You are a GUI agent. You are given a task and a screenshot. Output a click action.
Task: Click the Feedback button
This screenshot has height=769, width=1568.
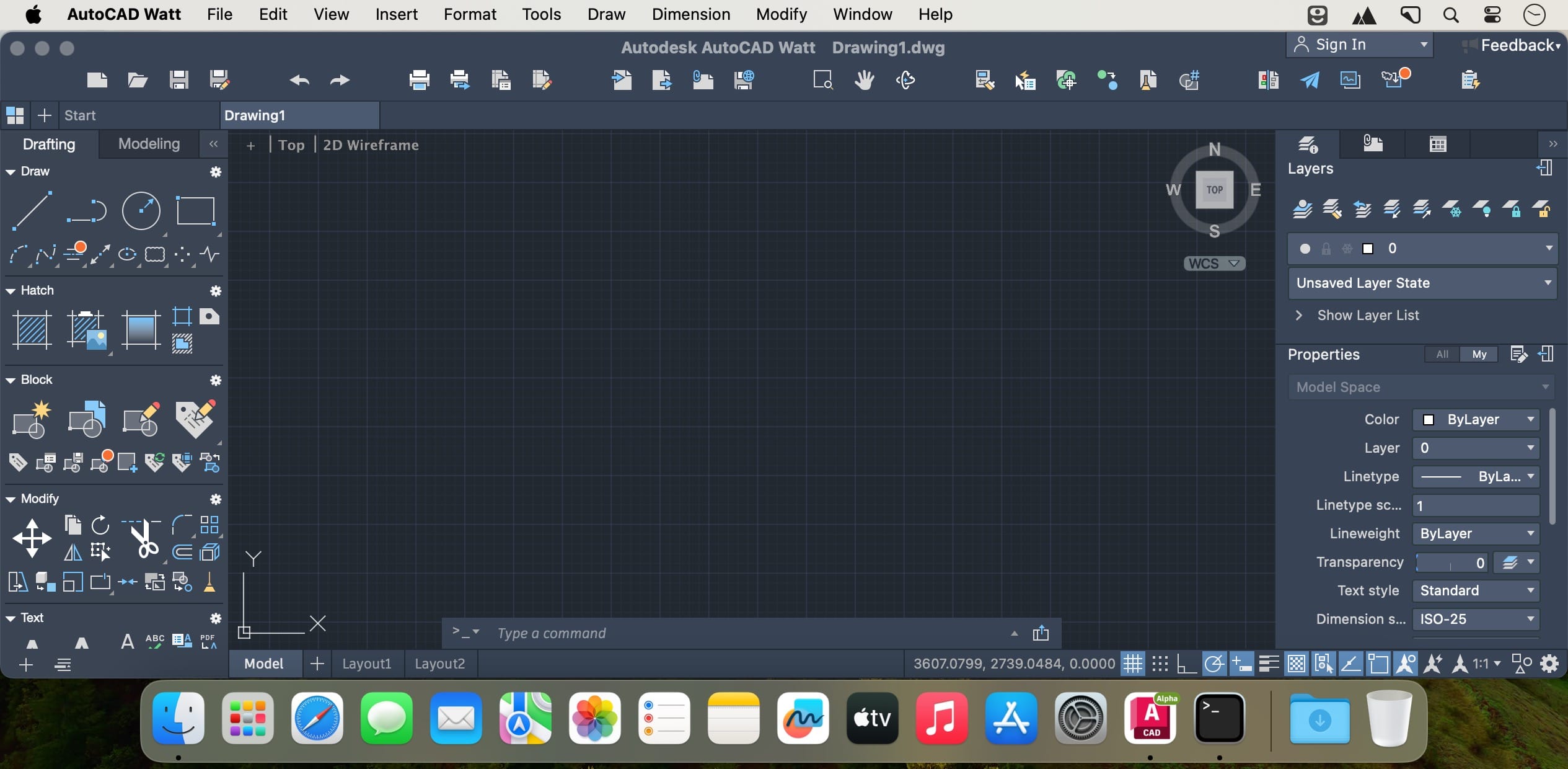click(1512, 45)
